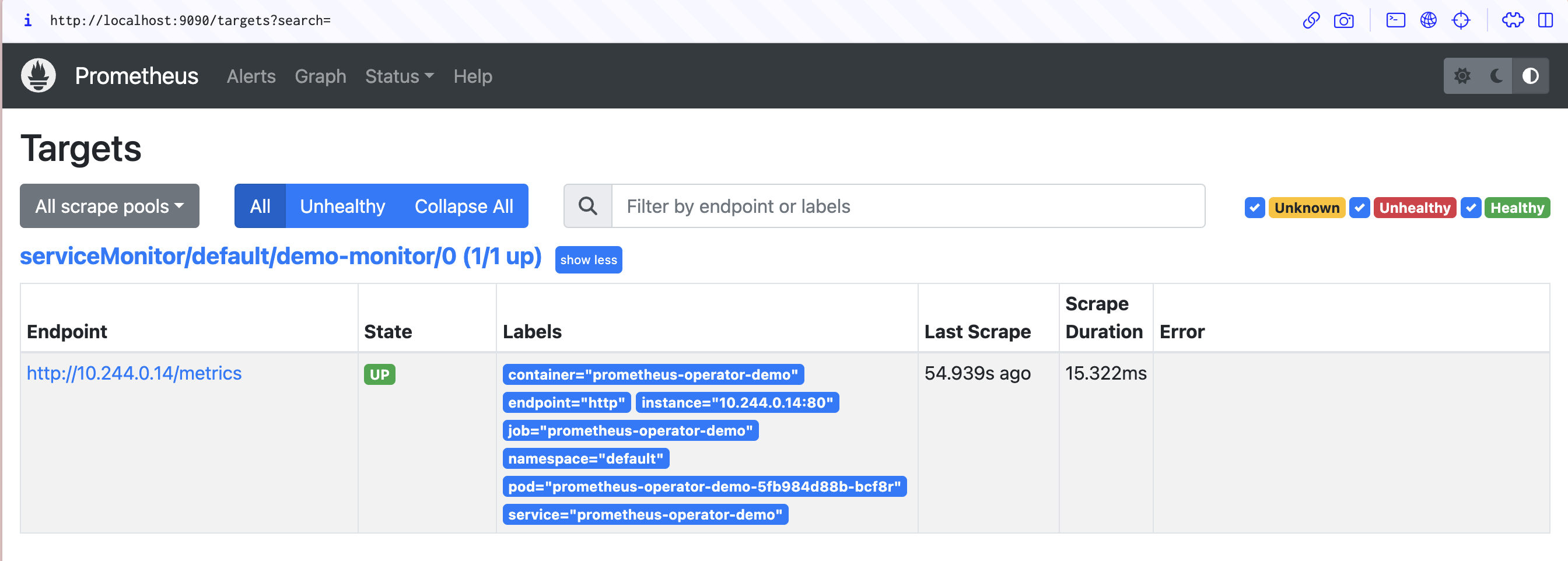Click the camera screenshot icon

pos(1343,20)
